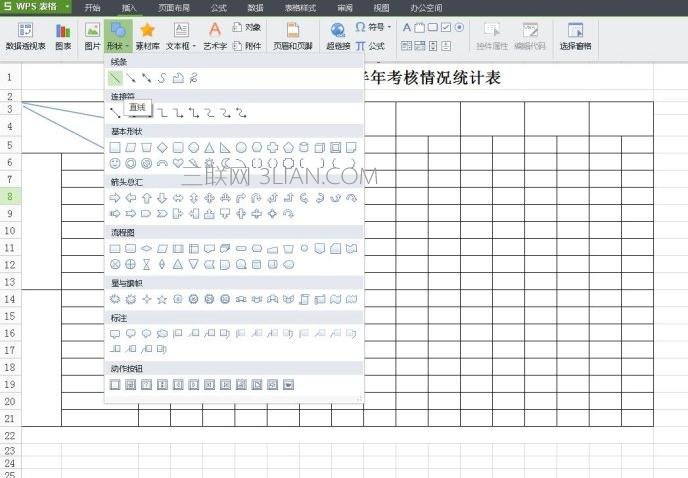
Task: Open the 形状 shapes dropdown
Action: [118, 36]
